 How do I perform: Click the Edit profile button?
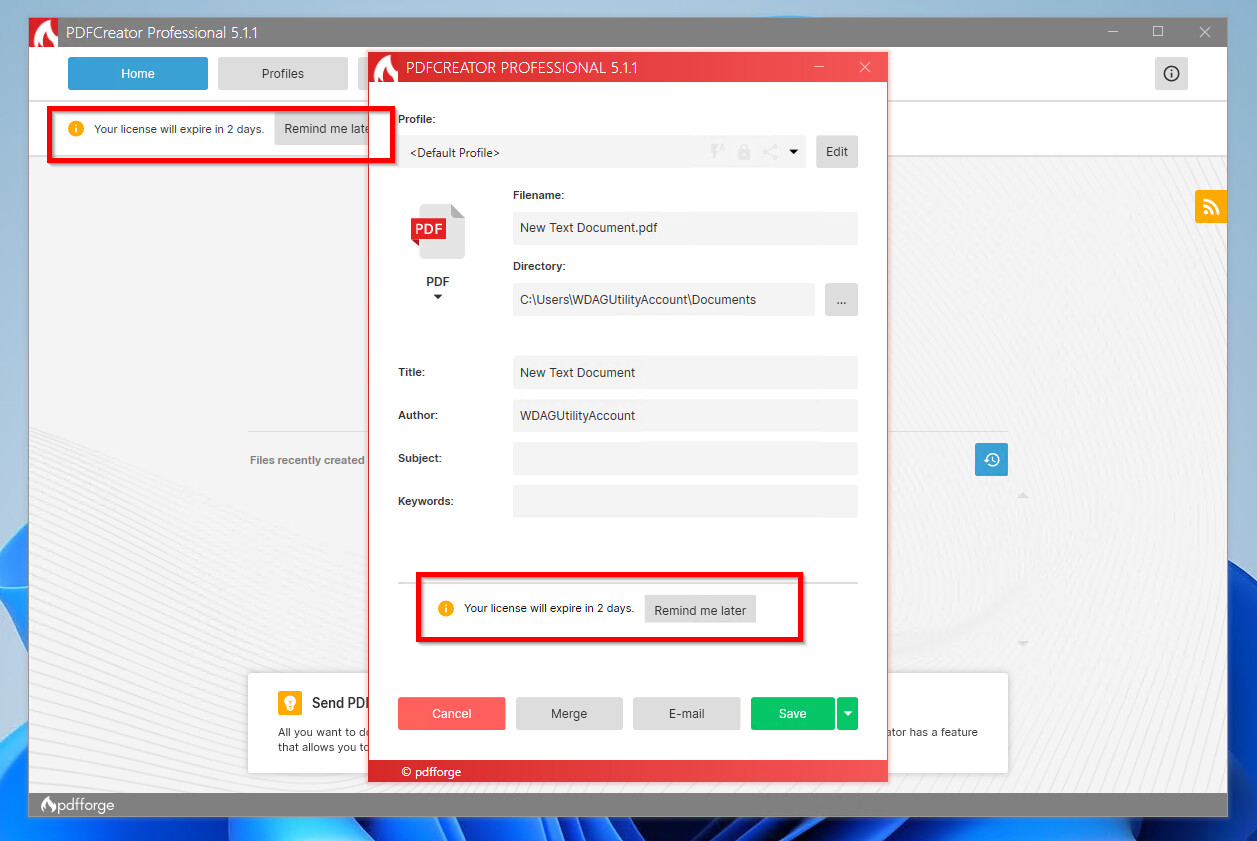[x=837, y=152]
